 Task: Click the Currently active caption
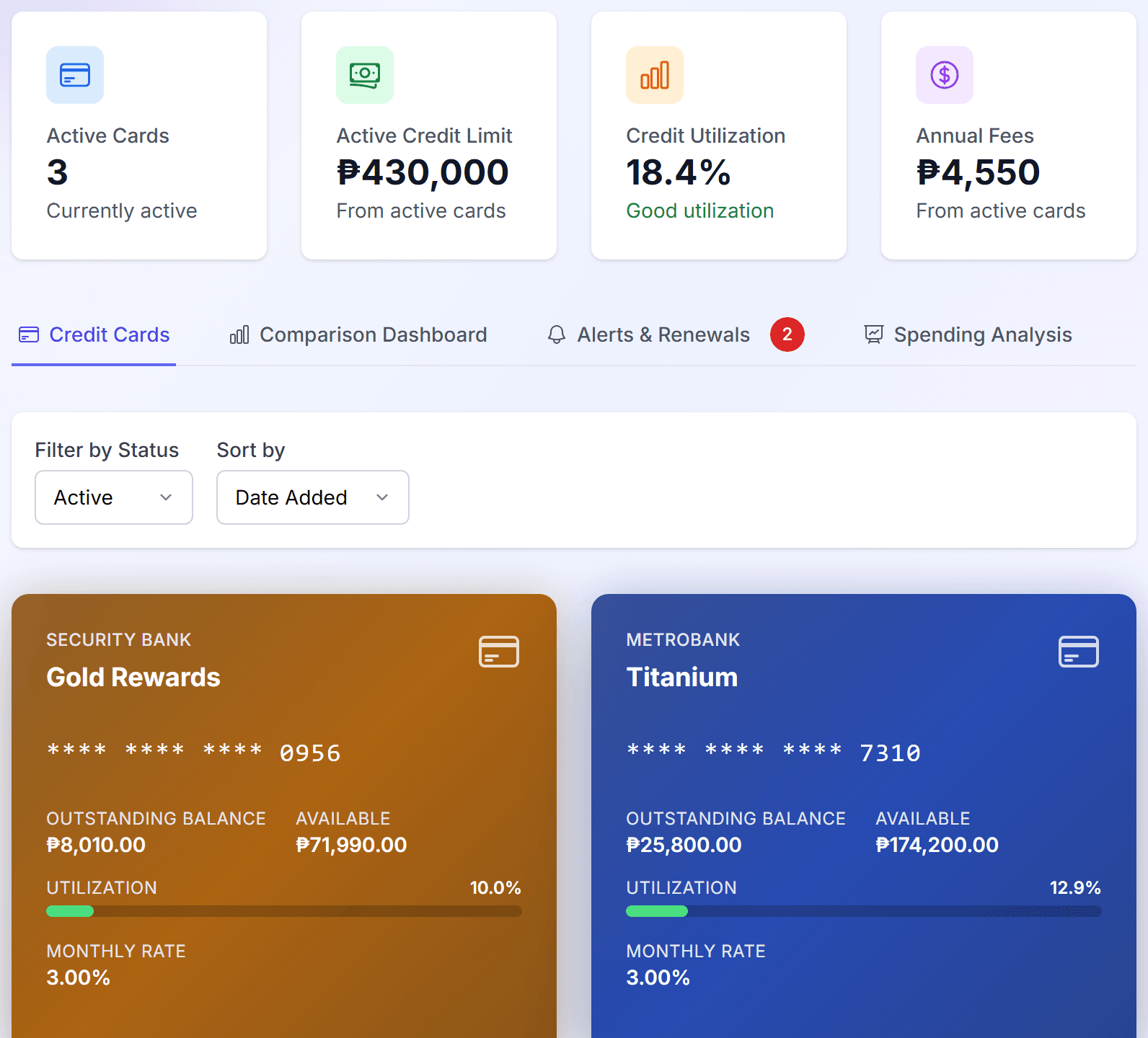[122, 210]
